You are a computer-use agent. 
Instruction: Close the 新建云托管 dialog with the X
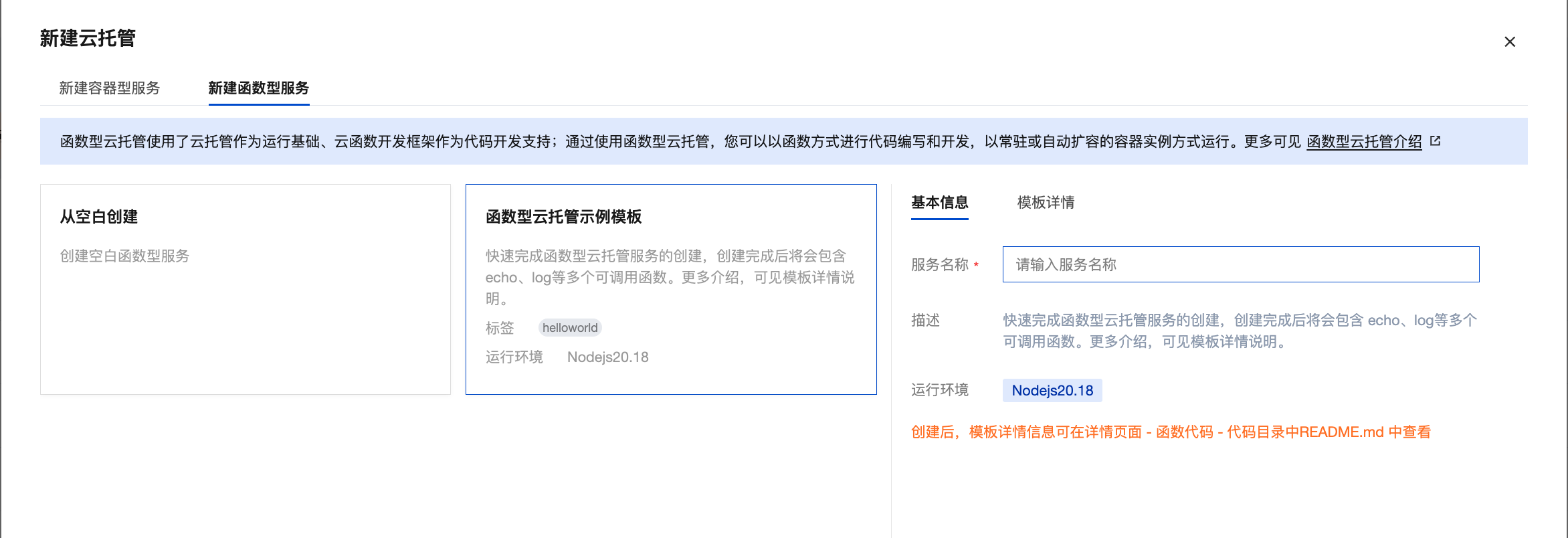click(x=1509, y=42)
